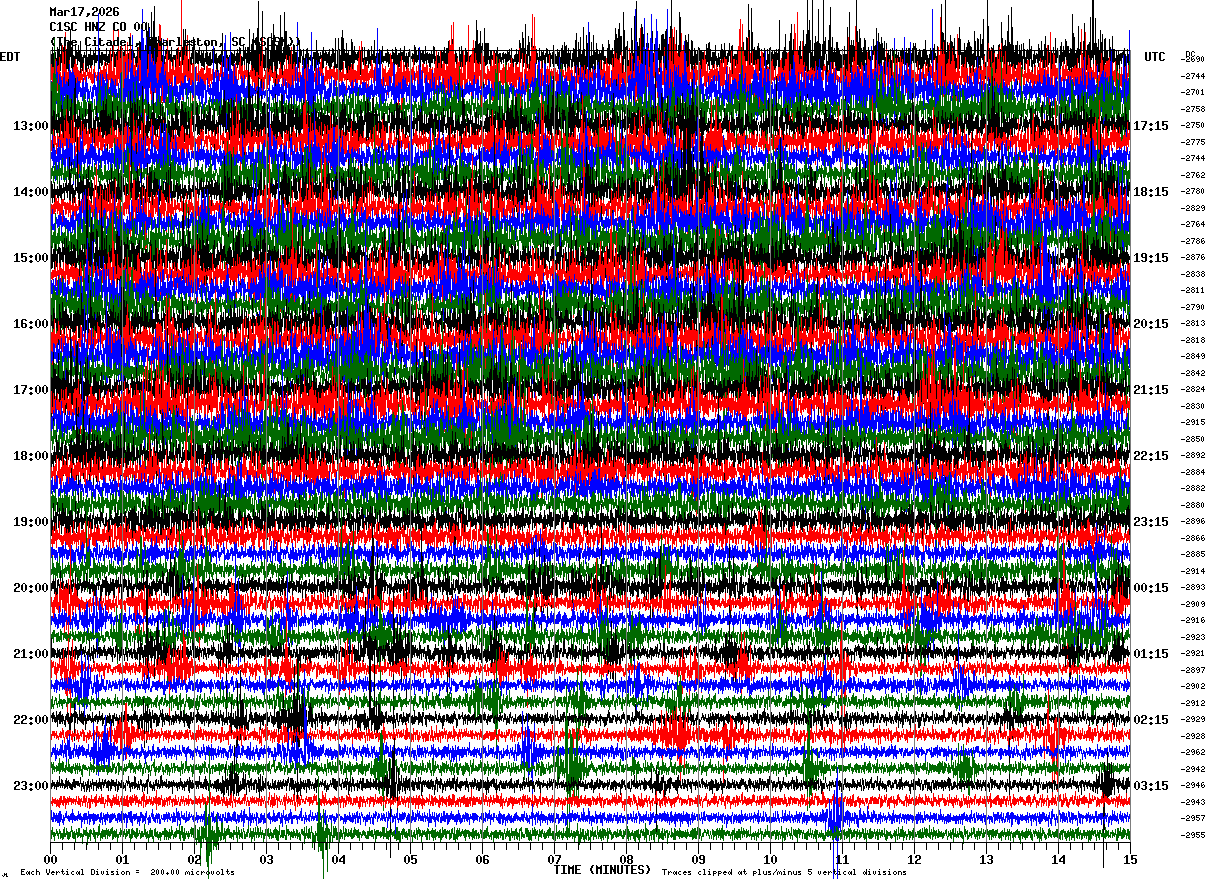
Task: Select the 22:00 EDT time label
Action: 31,720
